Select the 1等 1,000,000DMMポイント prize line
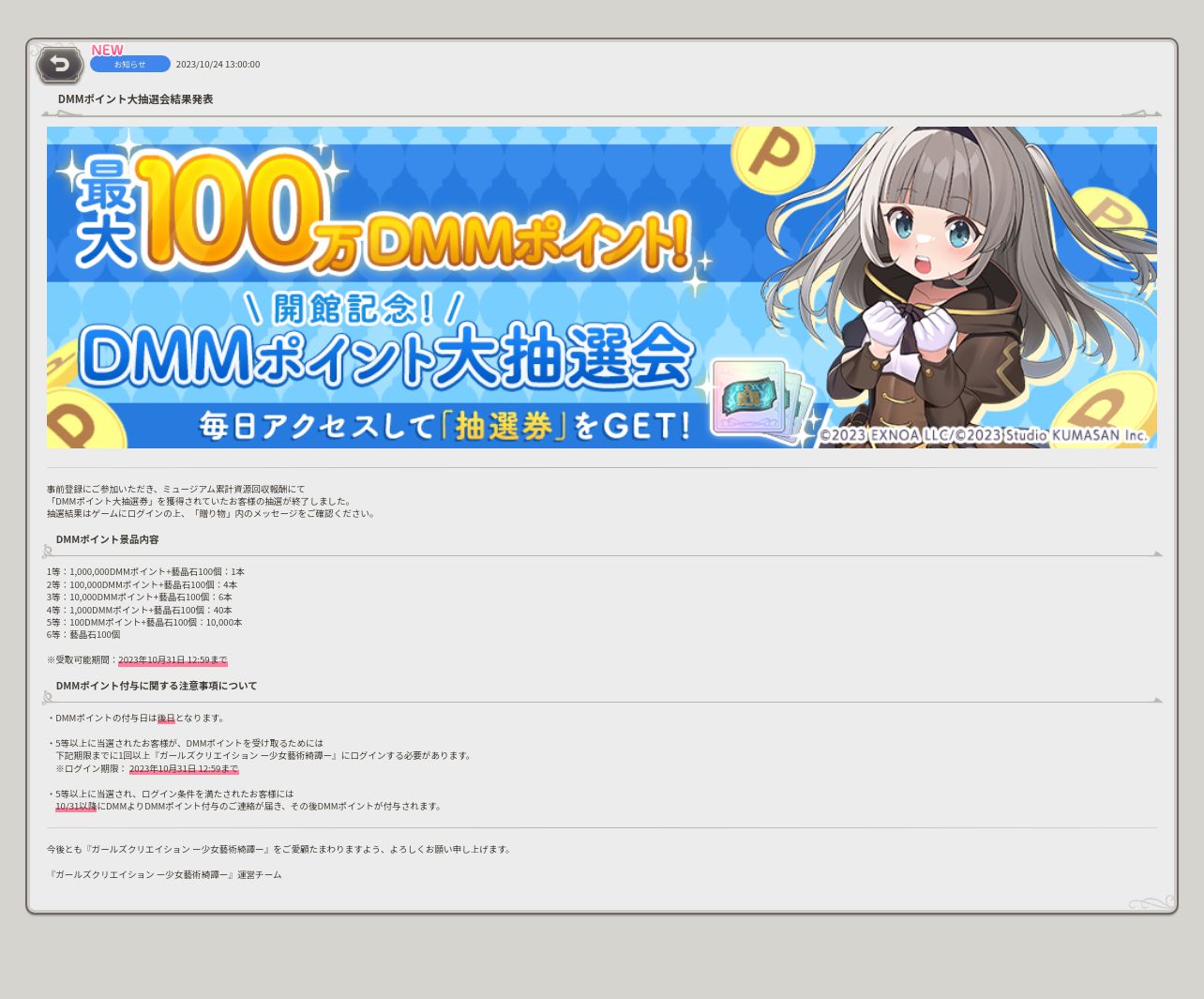Screen dimensions: 1204x999 [145, 572]
